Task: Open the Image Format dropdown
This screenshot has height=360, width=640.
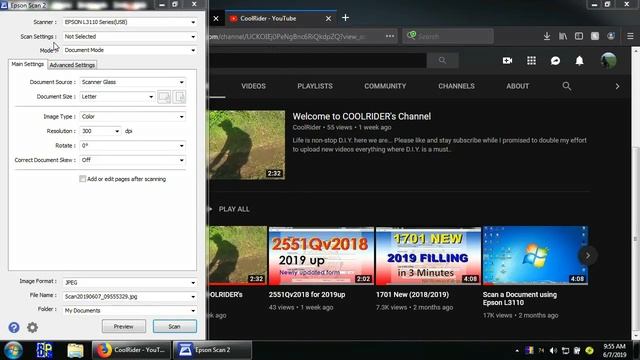Action: [130, 282]
